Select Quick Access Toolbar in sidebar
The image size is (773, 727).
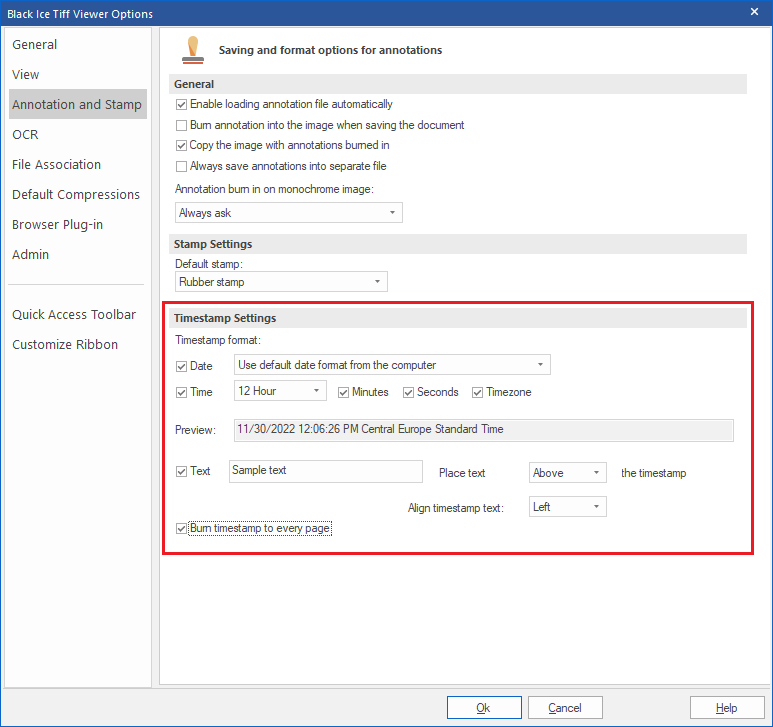pyautogui.click(x=74, y=315)
